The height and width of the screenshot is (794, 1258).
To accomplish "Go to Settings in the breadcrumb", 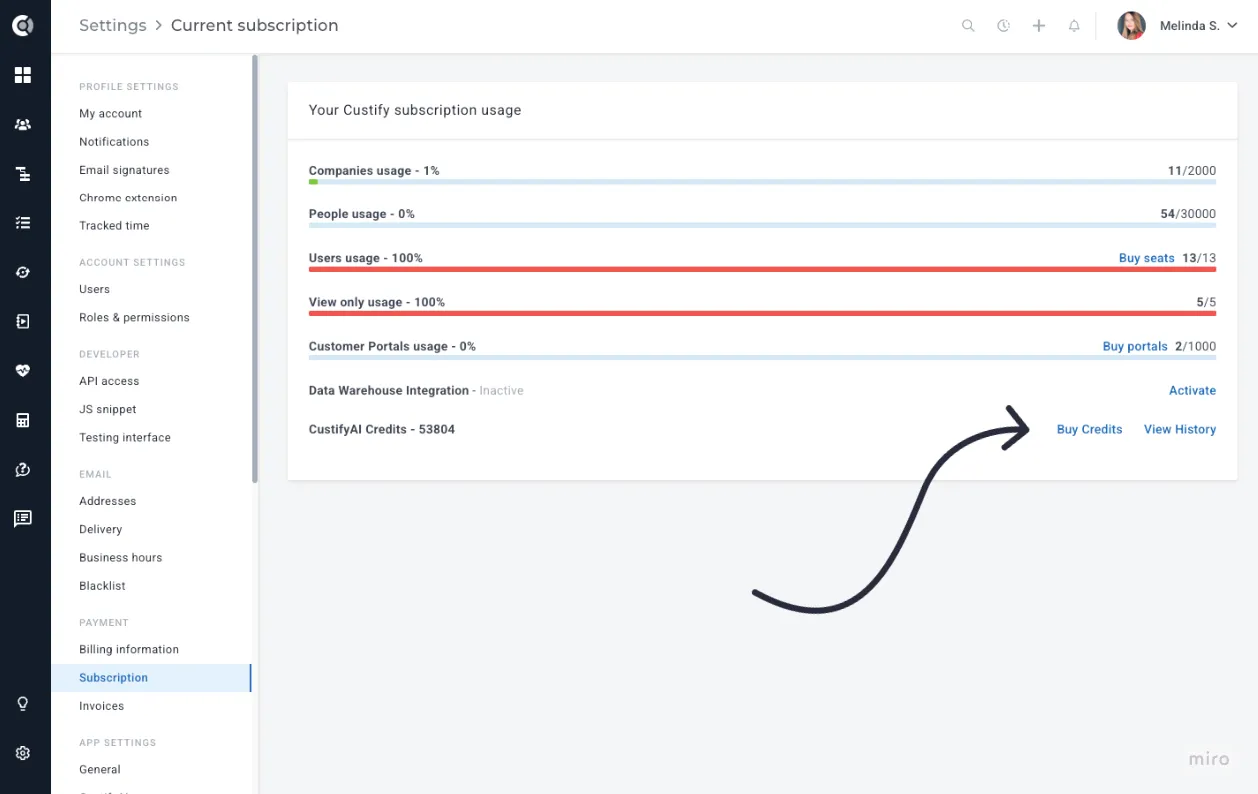I will pos(113,26).
